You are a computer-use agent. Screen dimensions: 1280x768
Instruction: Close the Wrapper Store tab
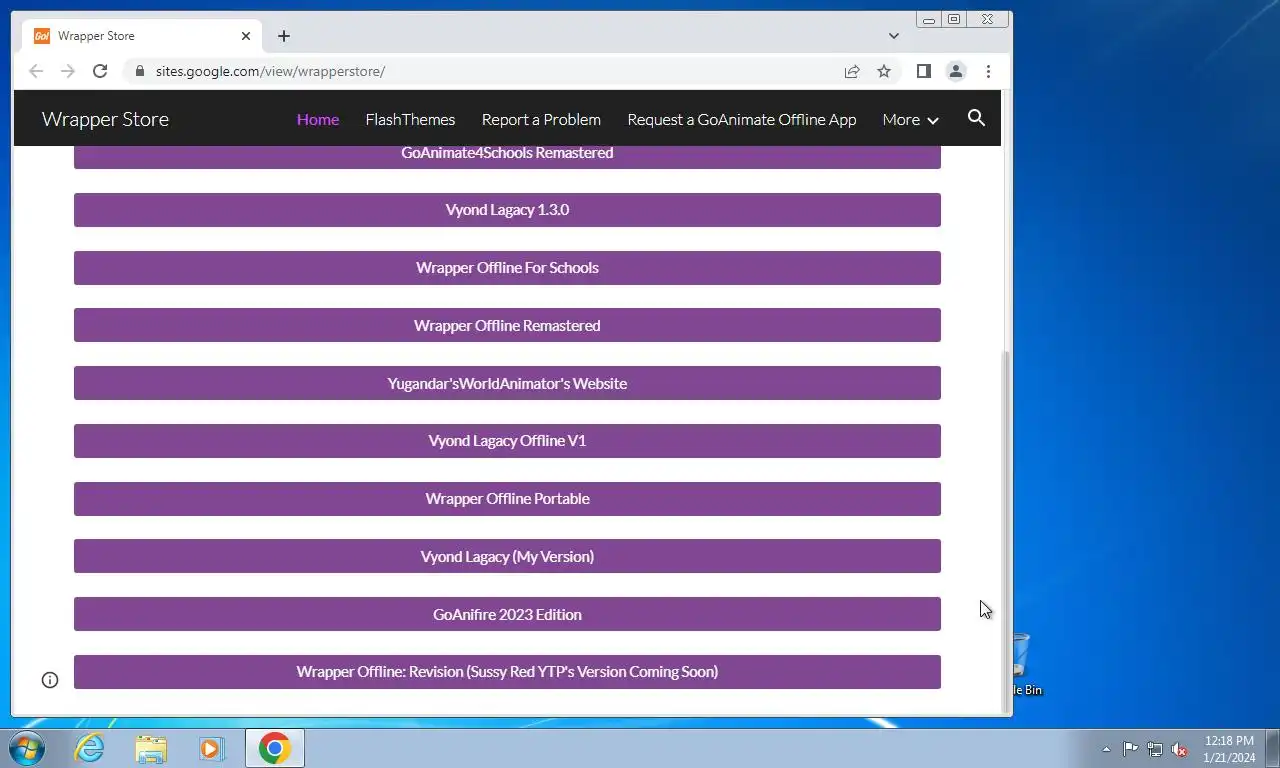[x=246, y=36]
